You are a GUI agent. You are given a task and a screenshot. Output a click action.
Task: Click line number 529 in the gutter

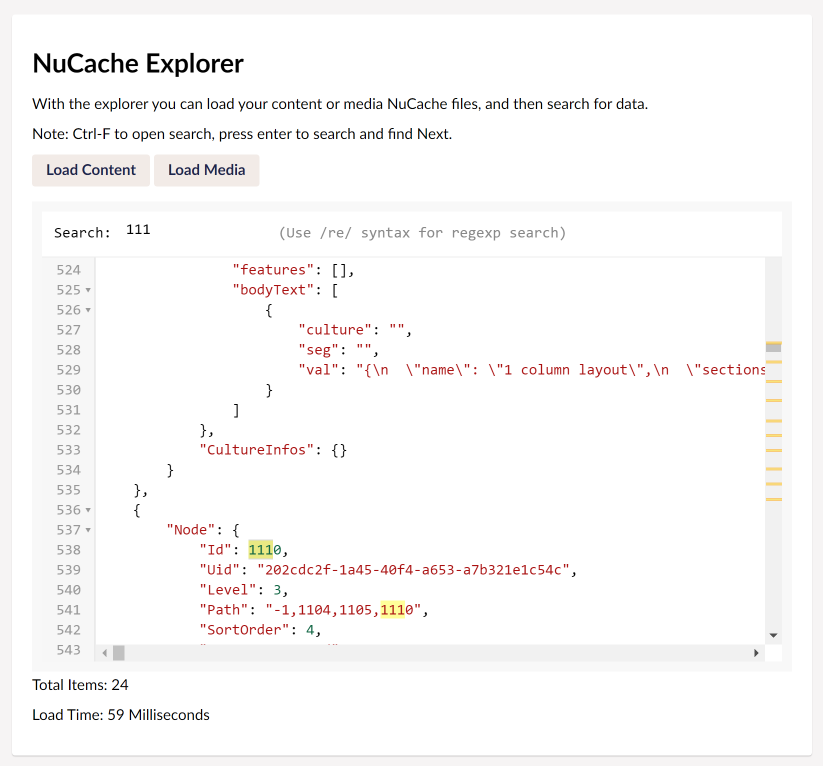click(x=68, y=370)
